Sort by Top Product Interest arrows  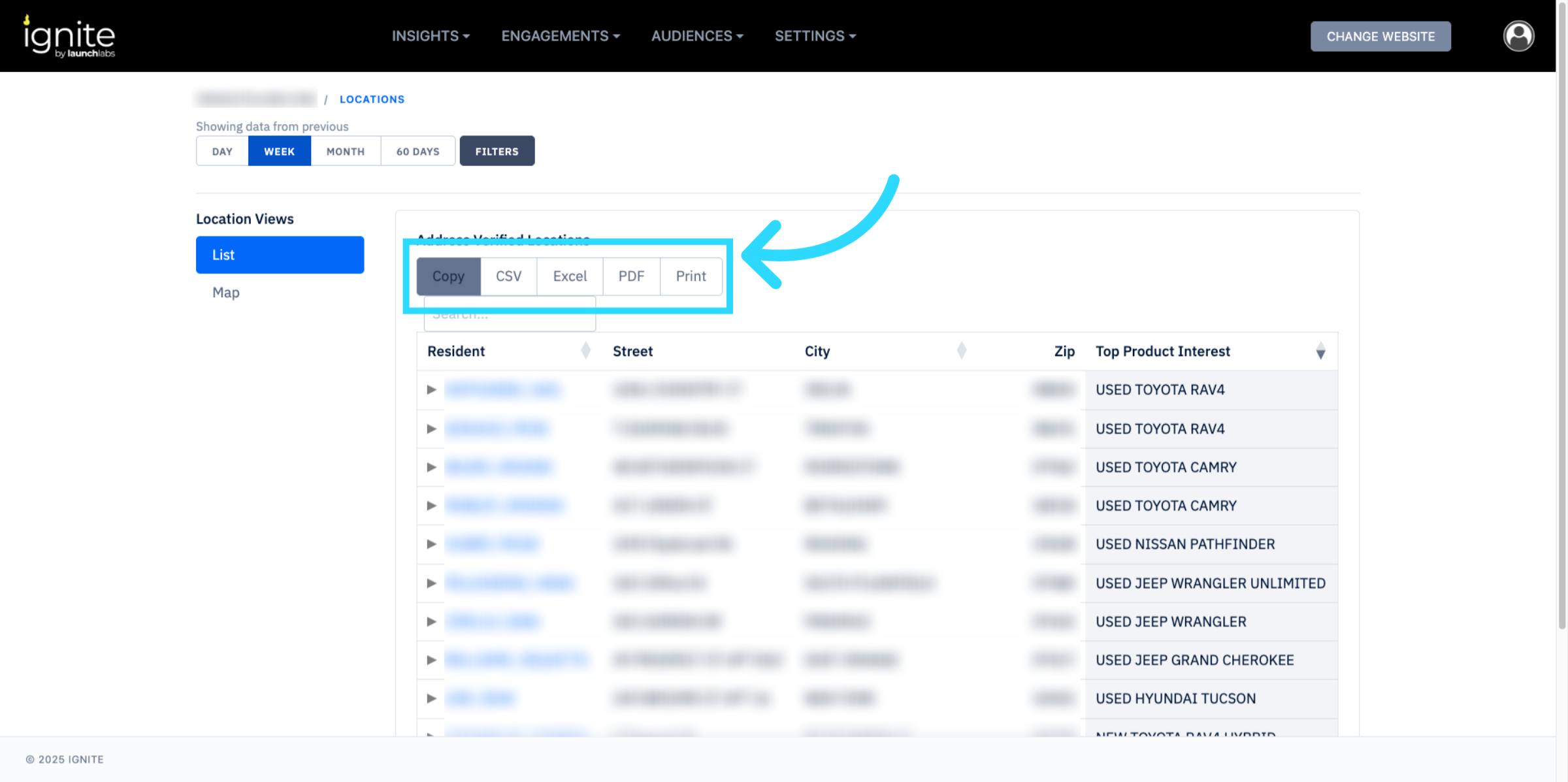coord(1320,351)
